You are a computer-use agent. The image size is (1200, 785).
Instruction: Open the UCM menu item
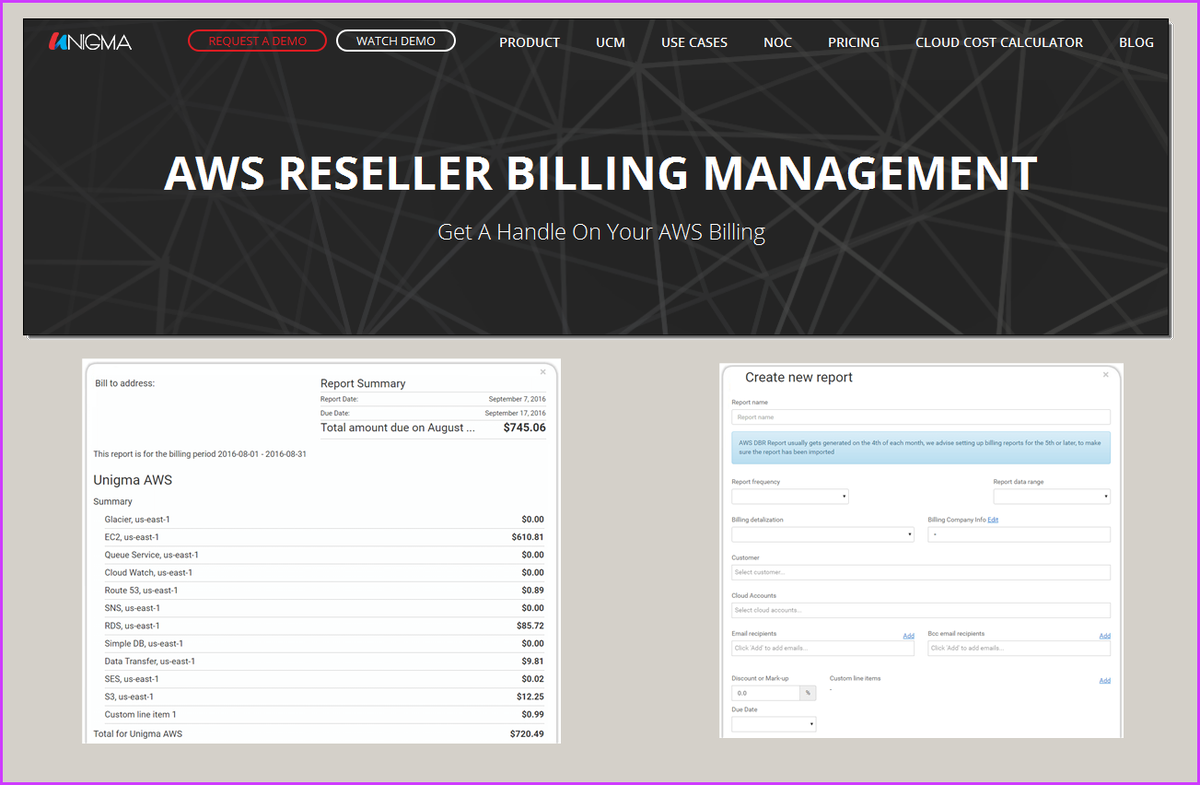610,42
